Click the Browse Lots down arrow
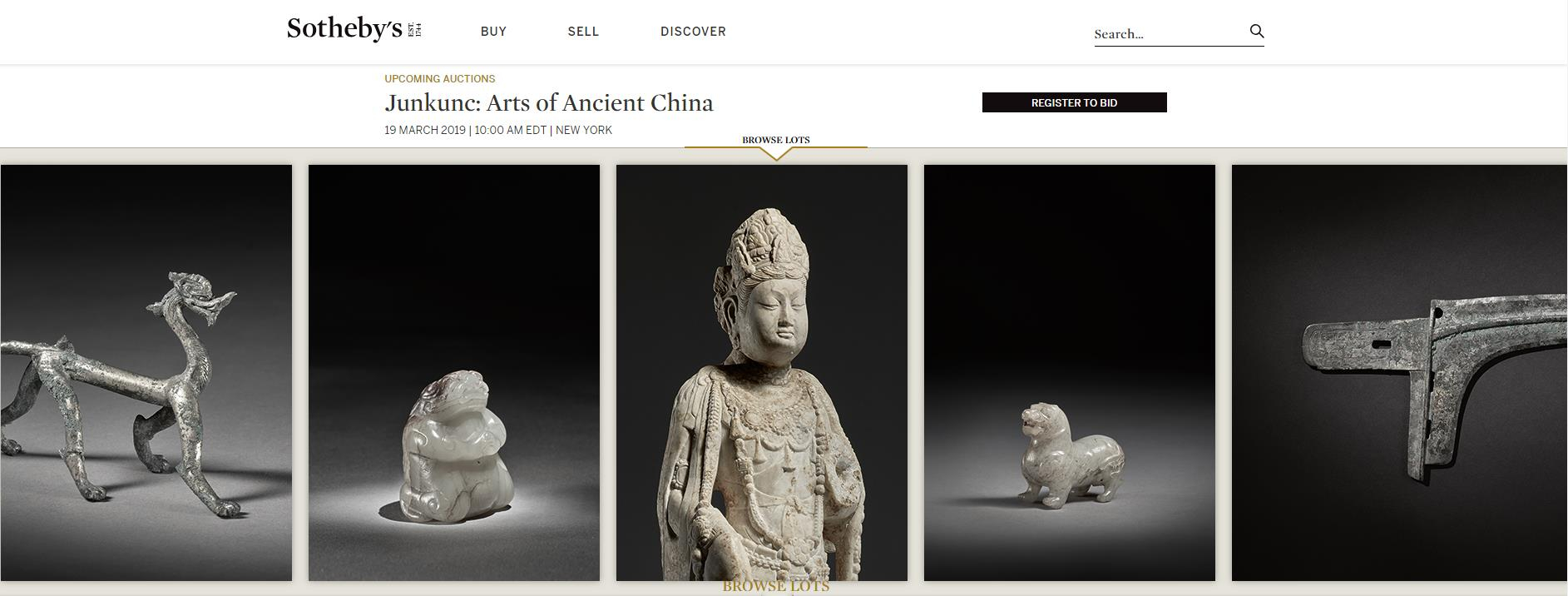1568x596 pixels. click(x=775, y=154)
